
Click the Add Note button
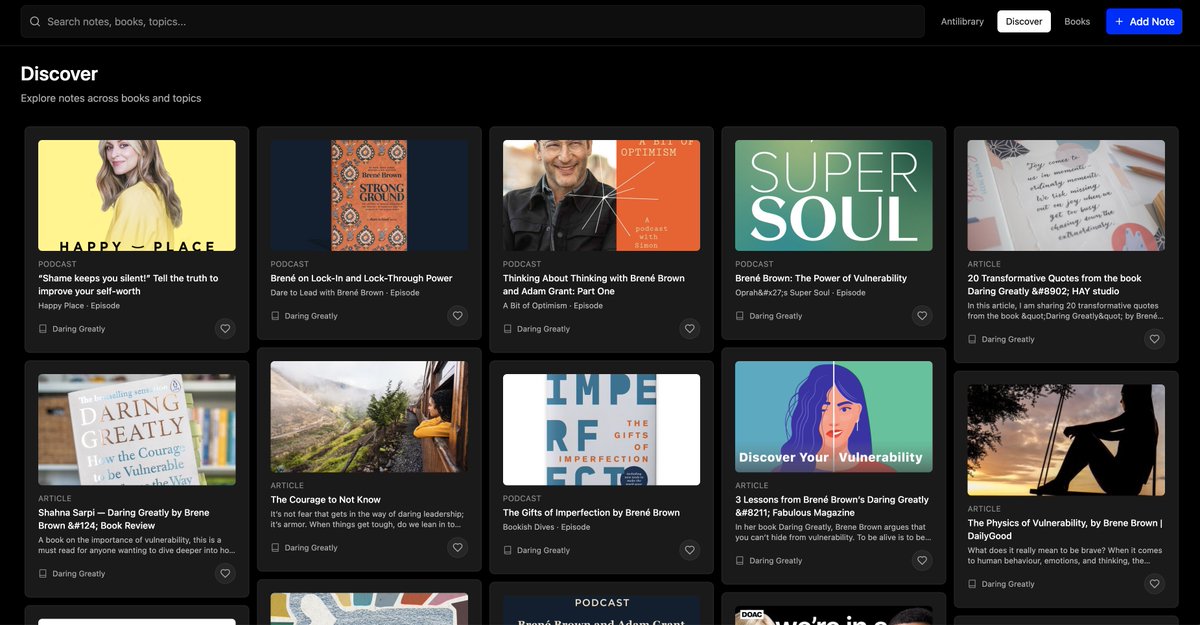click(x=1144, y=21)
